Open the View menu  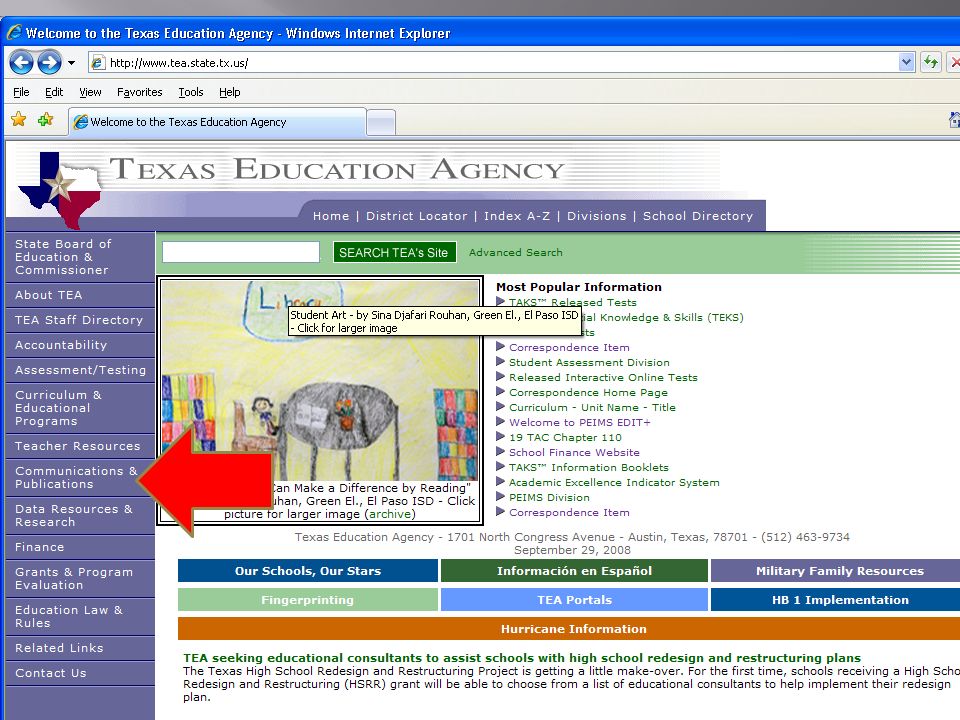(90, 92)
